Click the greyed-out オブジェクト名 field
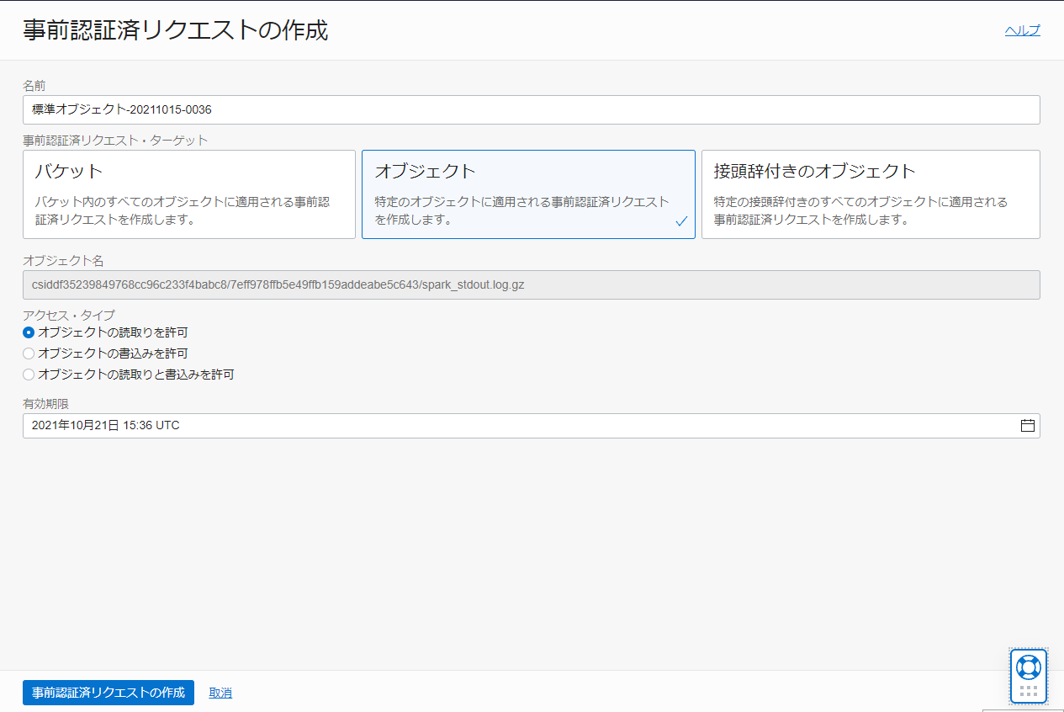 tap(530, 285)
